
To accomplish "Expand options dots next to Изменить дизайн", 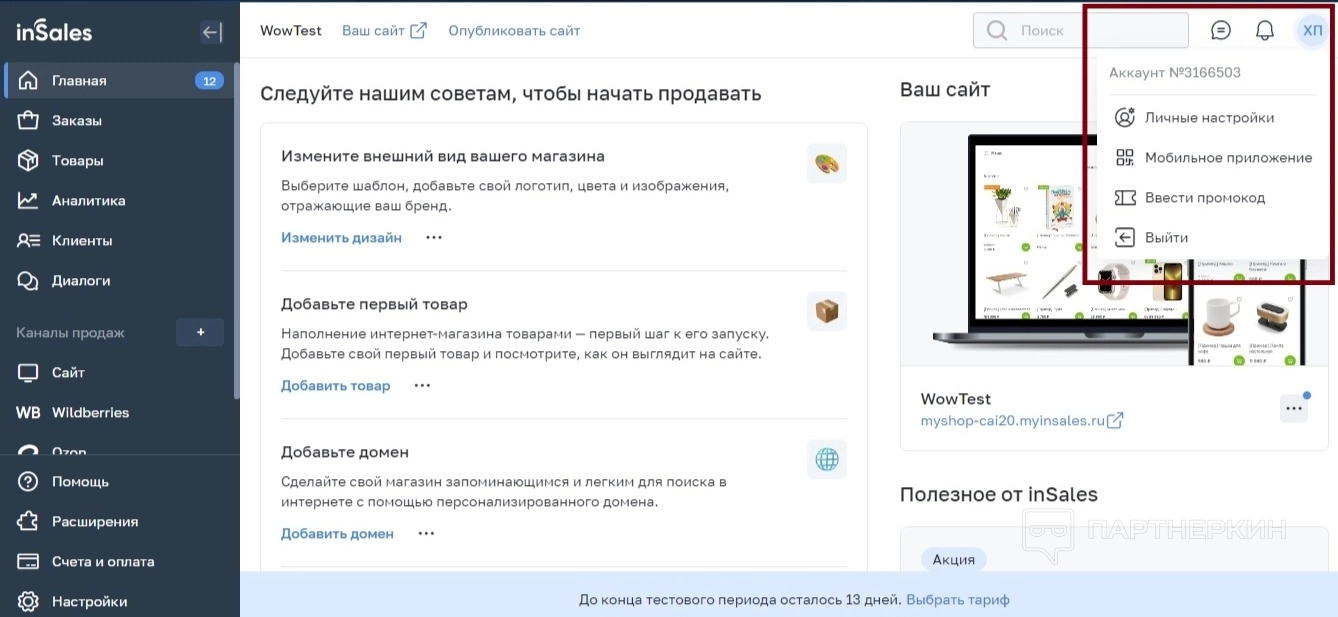I will (434, 238).
